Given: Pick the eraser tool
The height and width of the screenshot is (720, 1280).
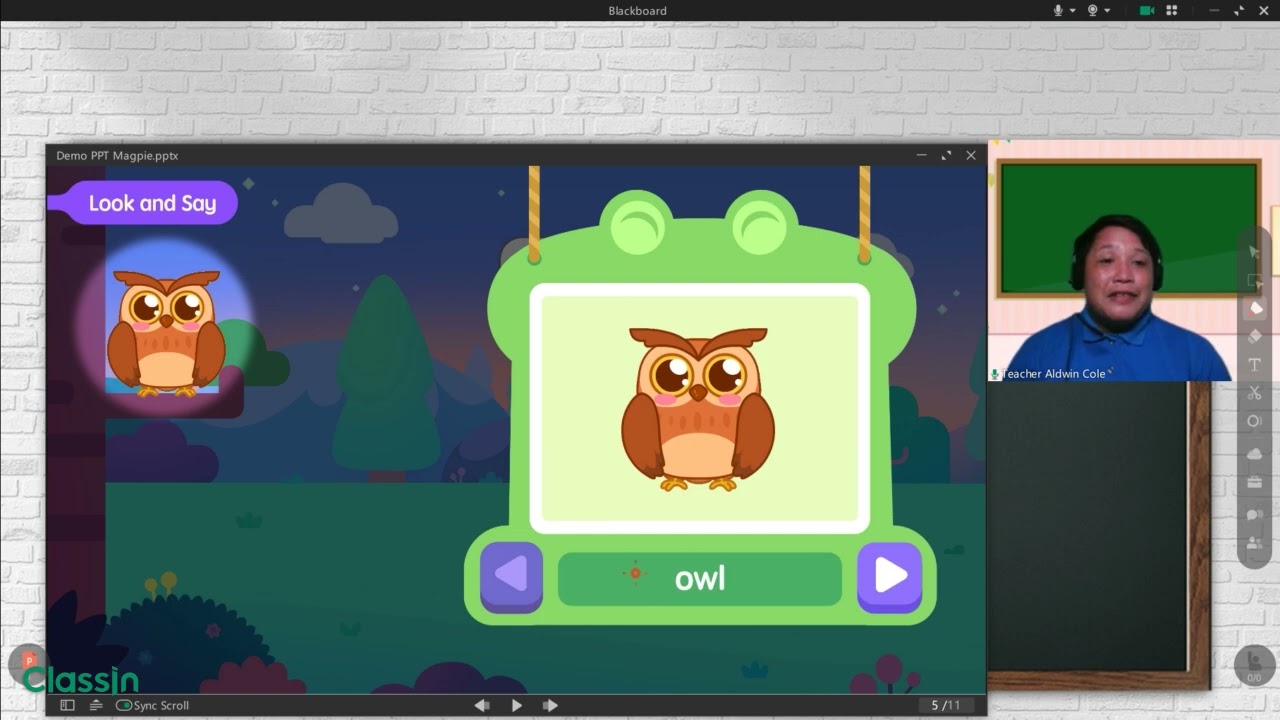Looking at the screenshot, I should coord(1254,337).
